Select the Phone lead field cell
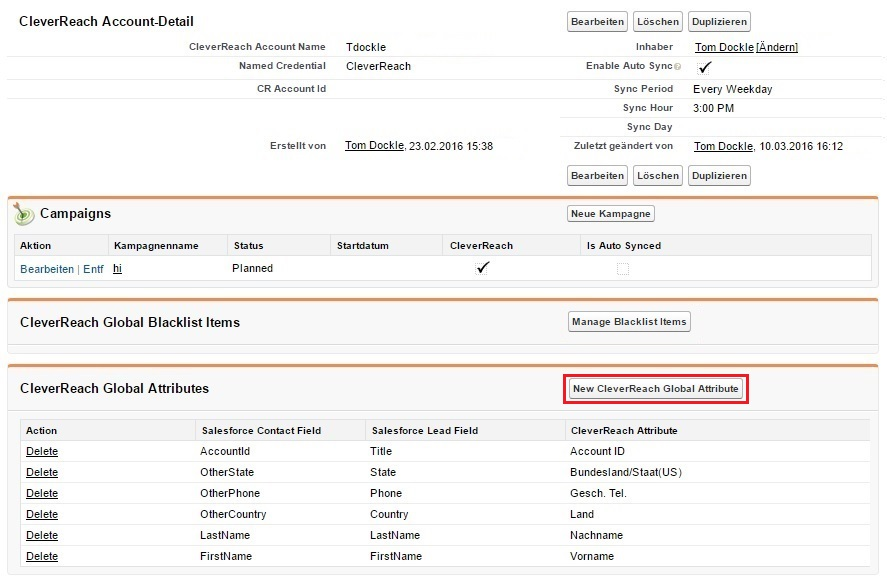Screen dimensions: 887x585 386,493
